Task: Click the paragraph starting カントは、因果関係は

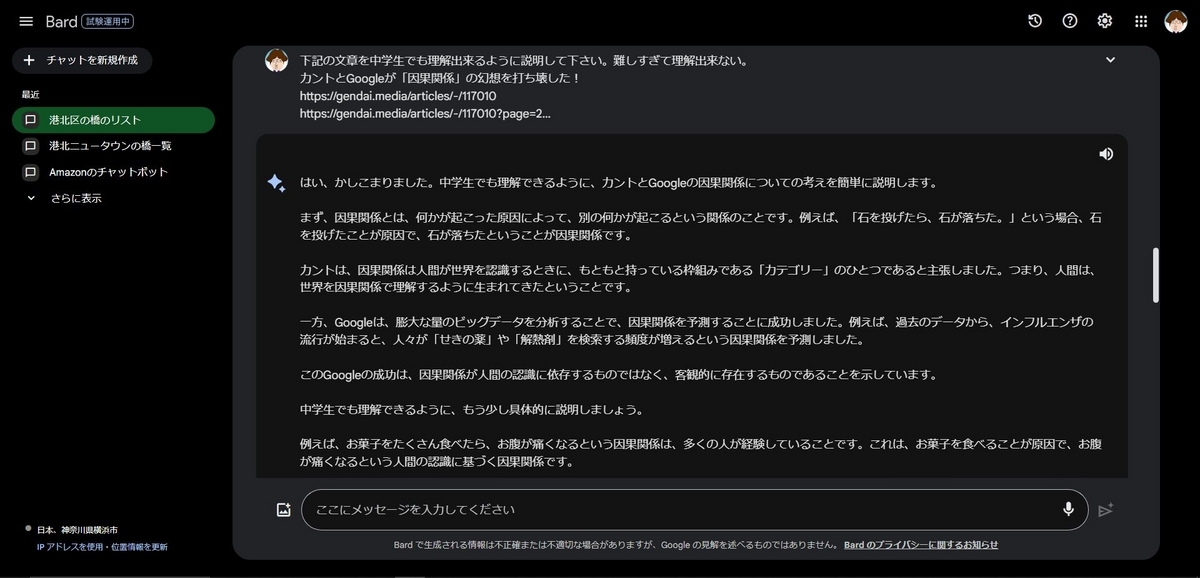Action: pyautogui.click(x=697, y=279)
